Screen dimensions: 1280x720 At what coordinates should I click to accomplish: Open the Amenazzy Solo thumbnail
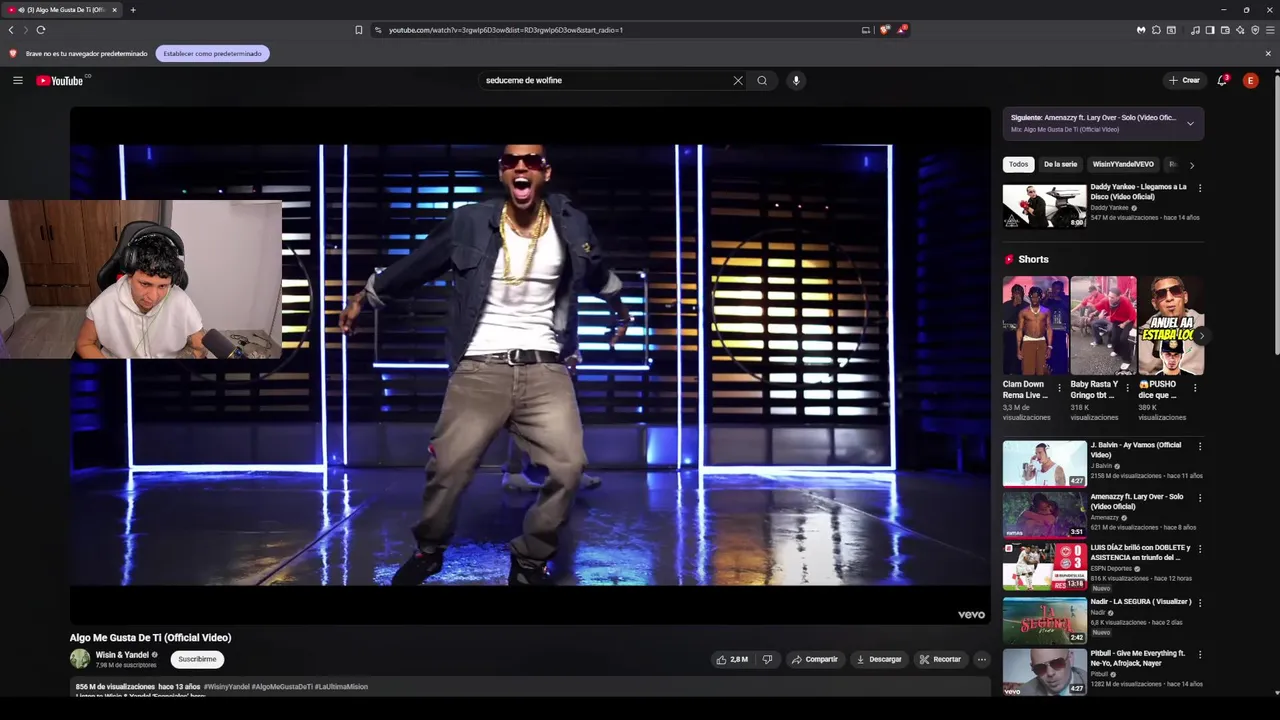[x=1044, y=515]
